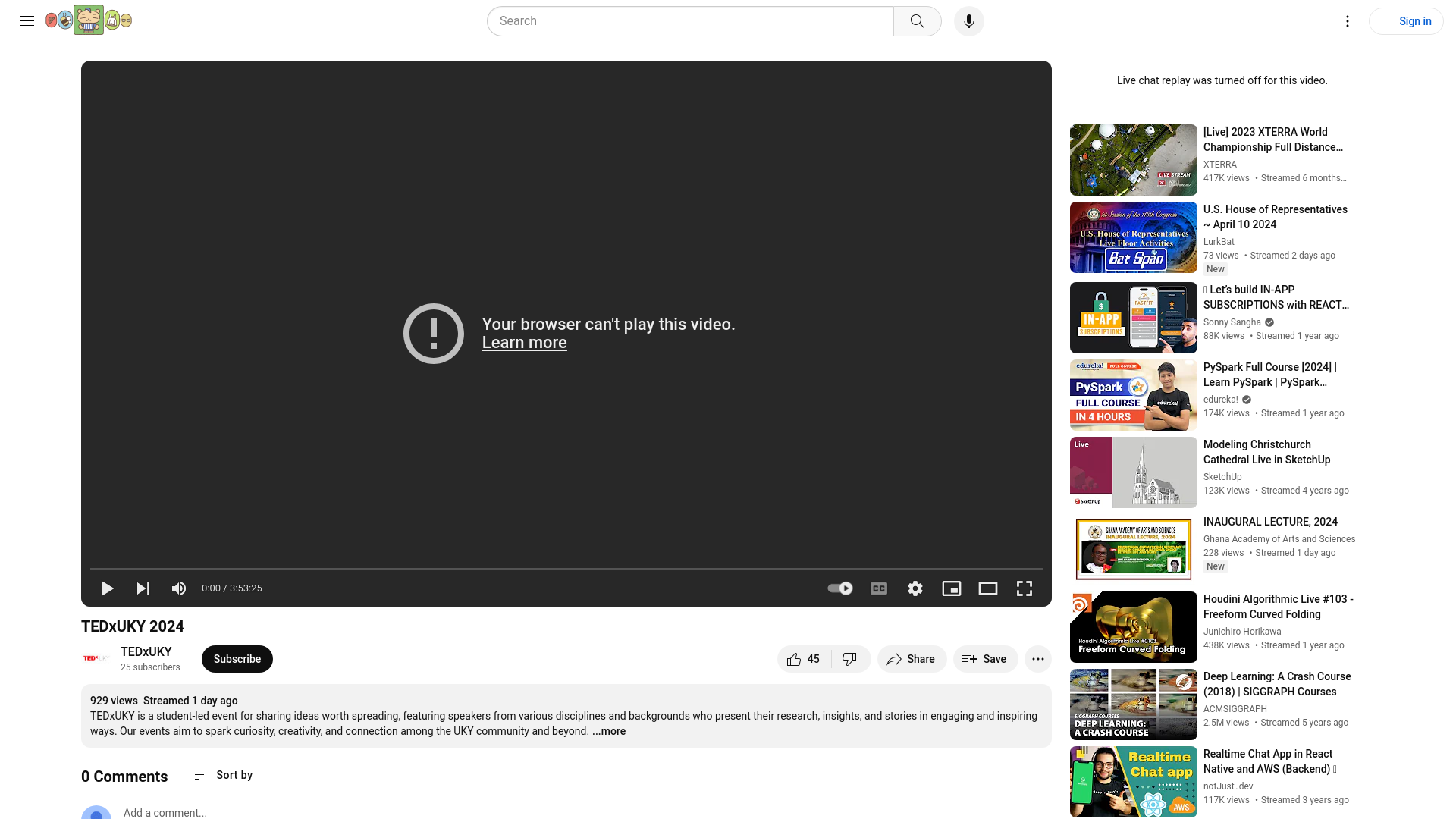Open the ACMSIGGRAPH channel name
Image resolution: width=1456 pixels, height=819 pixels.
pos(1235,709)
